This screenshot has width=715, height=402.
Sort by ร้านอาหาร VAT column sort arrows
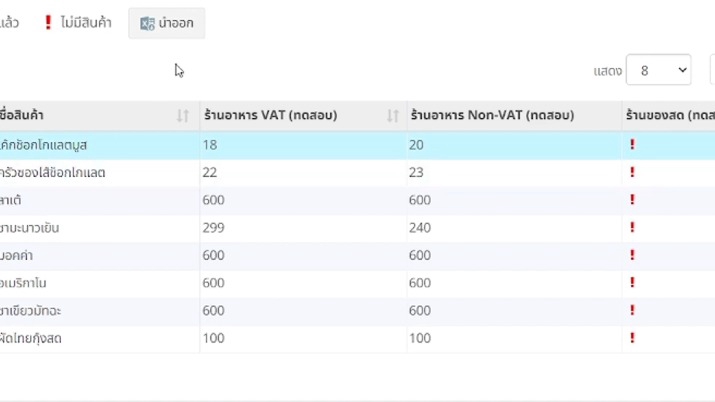392,116
